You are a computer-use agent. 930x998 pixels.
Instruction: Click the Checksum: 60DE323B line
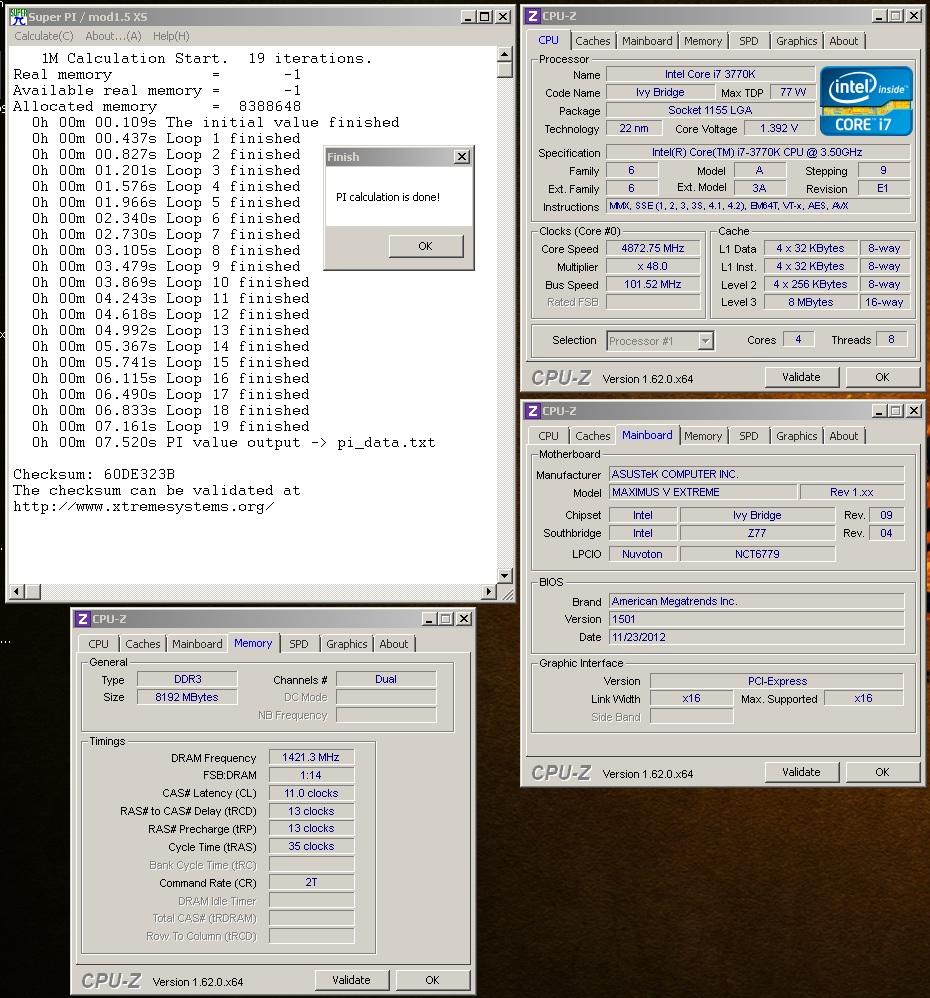click(94, 474)
